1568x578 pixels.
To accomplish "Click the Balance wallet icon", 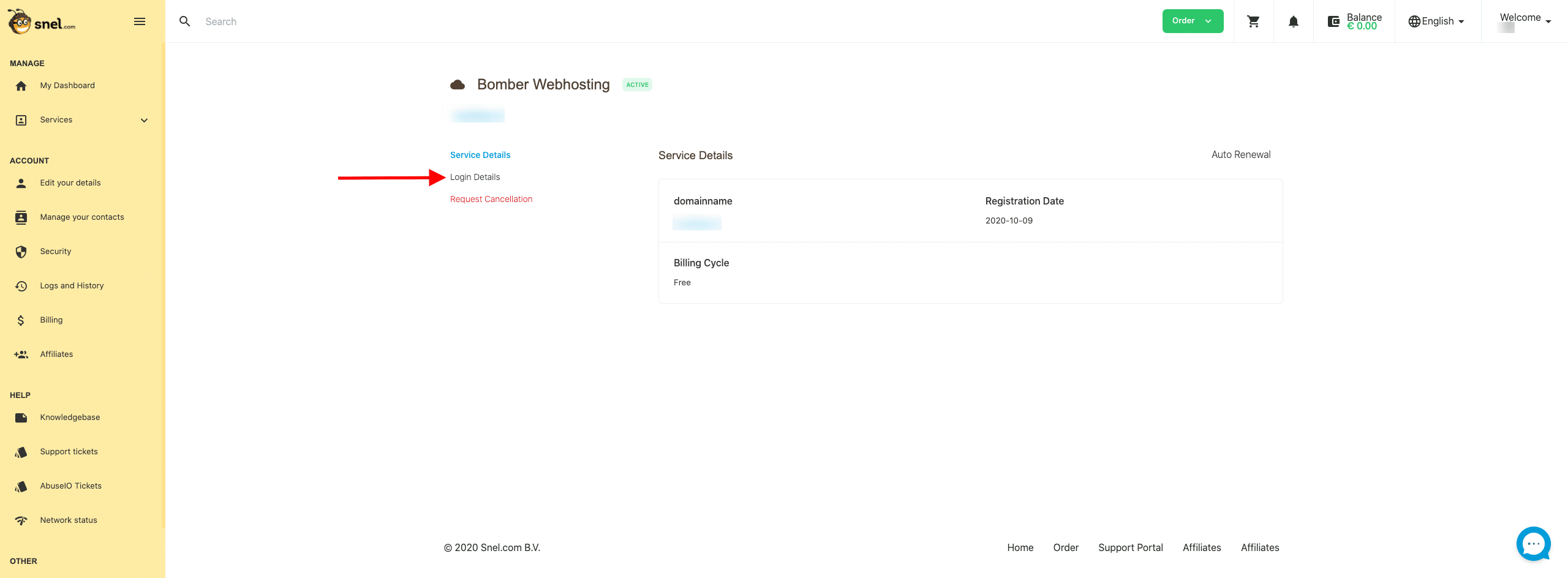I will [1333, 21].
